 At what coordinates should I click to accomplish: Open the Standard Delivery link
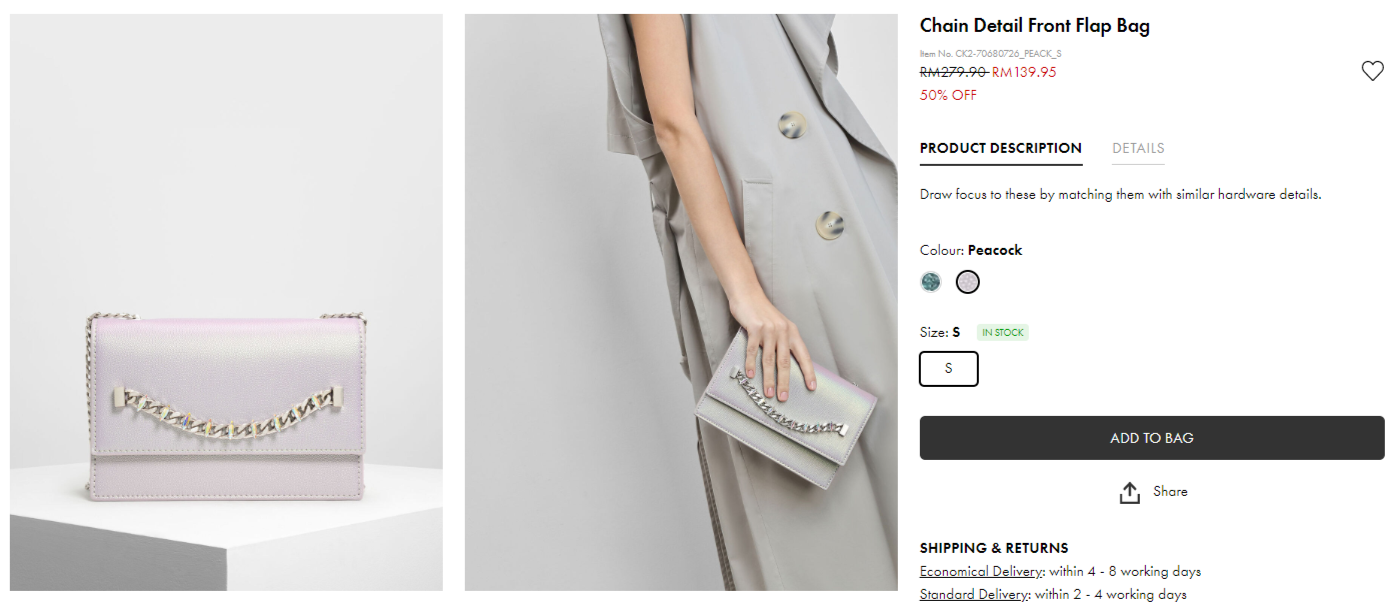[x=975, y=595]
